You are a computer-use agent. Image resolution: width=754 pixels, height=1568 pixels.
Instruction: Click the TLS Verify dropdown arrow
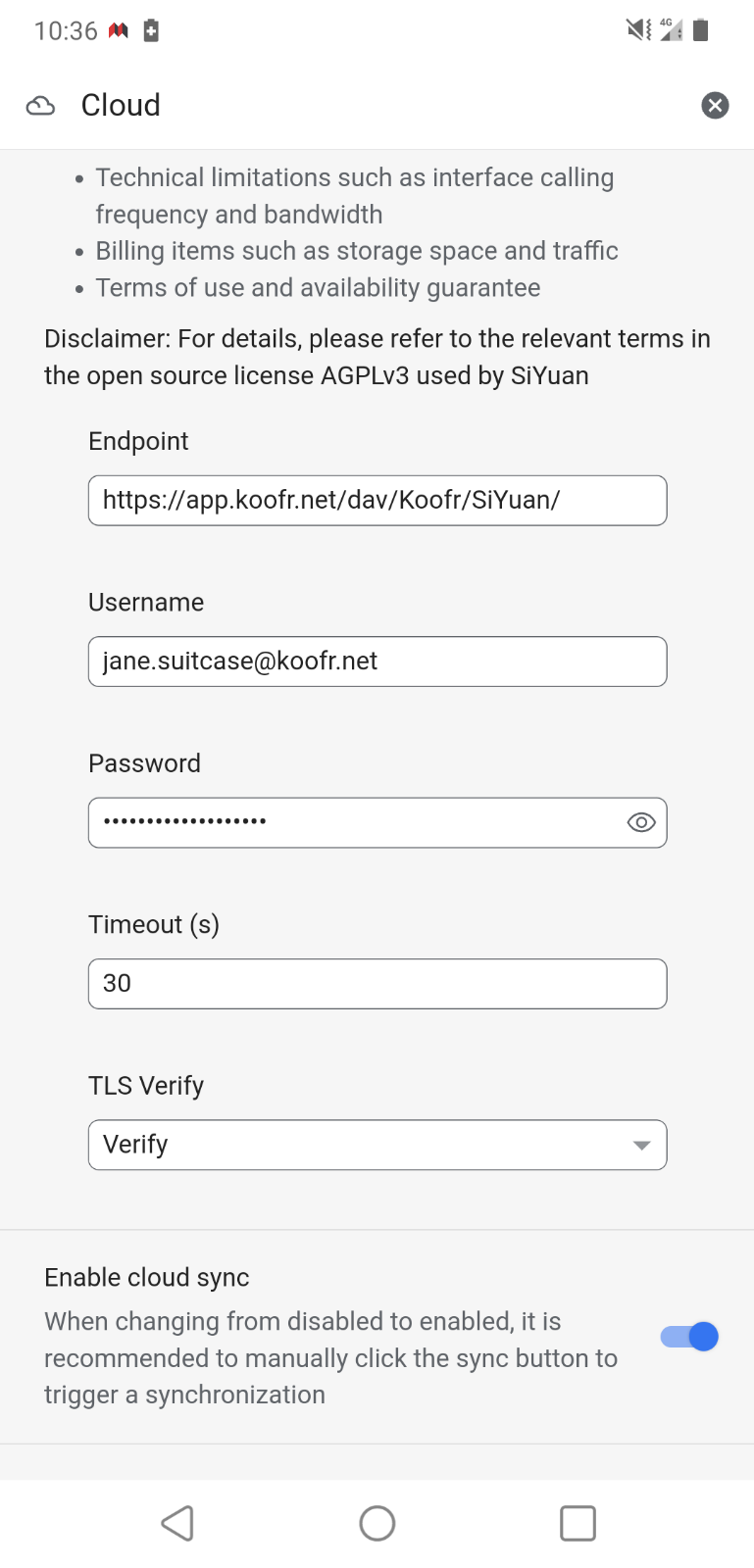[x=641, y=1144]
